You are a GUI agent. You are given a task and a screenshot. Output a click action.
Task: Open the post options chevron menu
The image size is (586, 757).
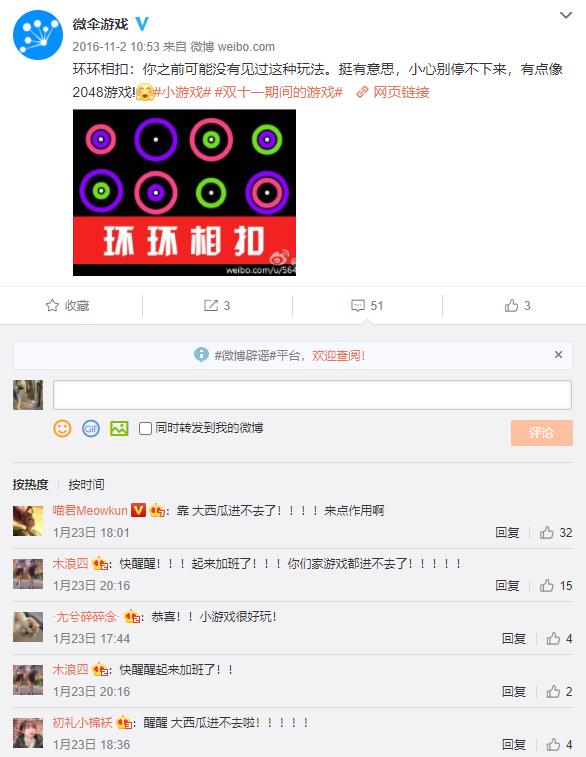pos(566,15)
